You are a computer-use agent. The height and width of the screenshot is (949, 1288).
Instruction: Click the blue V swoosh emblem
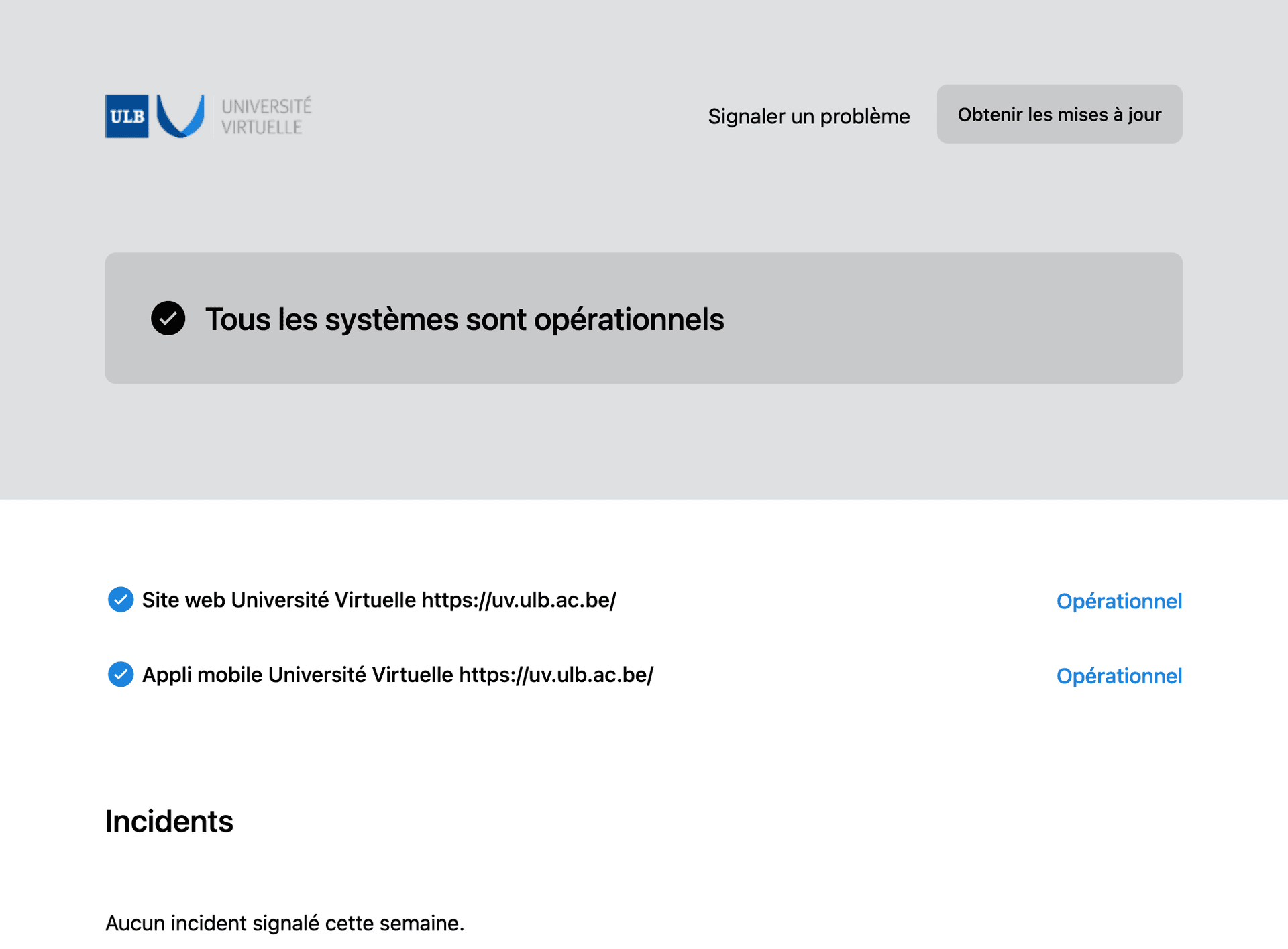pos(180,115)
